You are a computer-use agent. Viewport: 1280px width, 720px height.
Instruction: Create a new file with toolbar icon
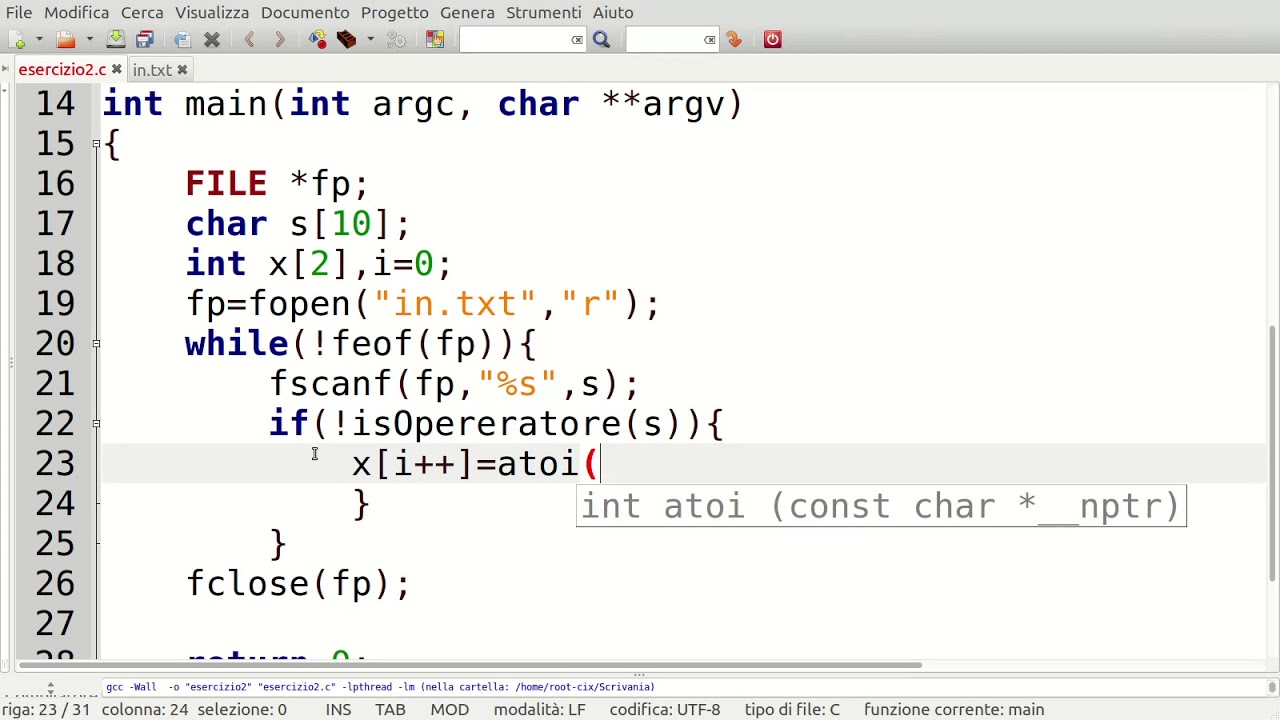click(x=18, y=40)
